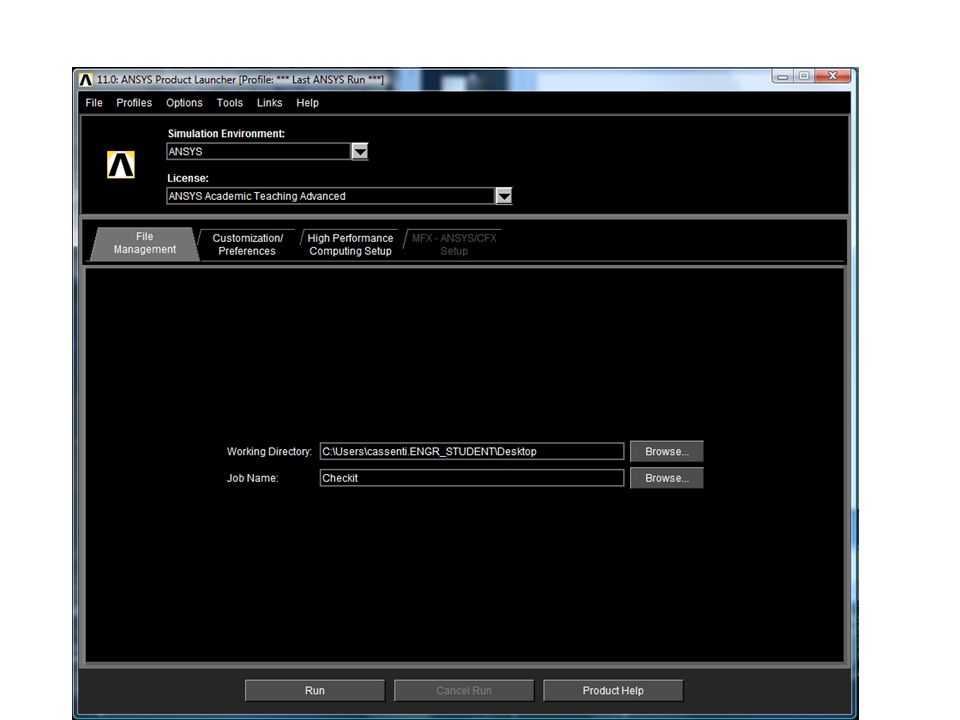Switch to the Customization/Preferences tab
Viewport: 960px width, 720px height.
click(247, 245)
